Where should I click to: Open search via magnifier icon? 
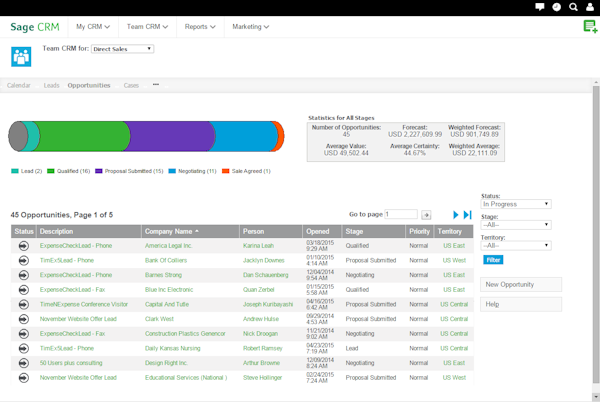click(574, 7)
